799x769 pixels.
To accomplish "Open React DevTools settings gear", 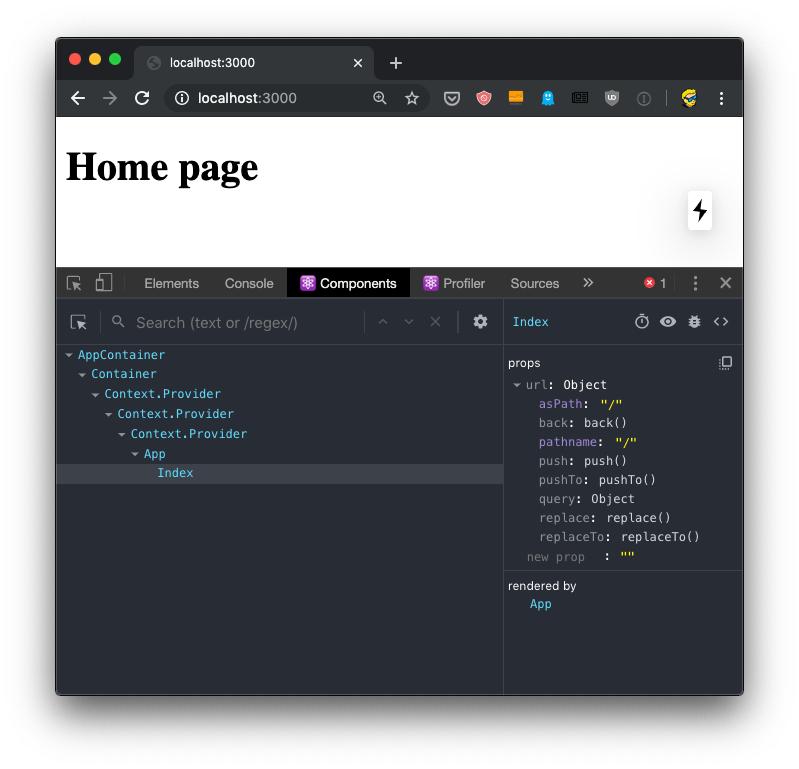I will (x=480, y=322).
